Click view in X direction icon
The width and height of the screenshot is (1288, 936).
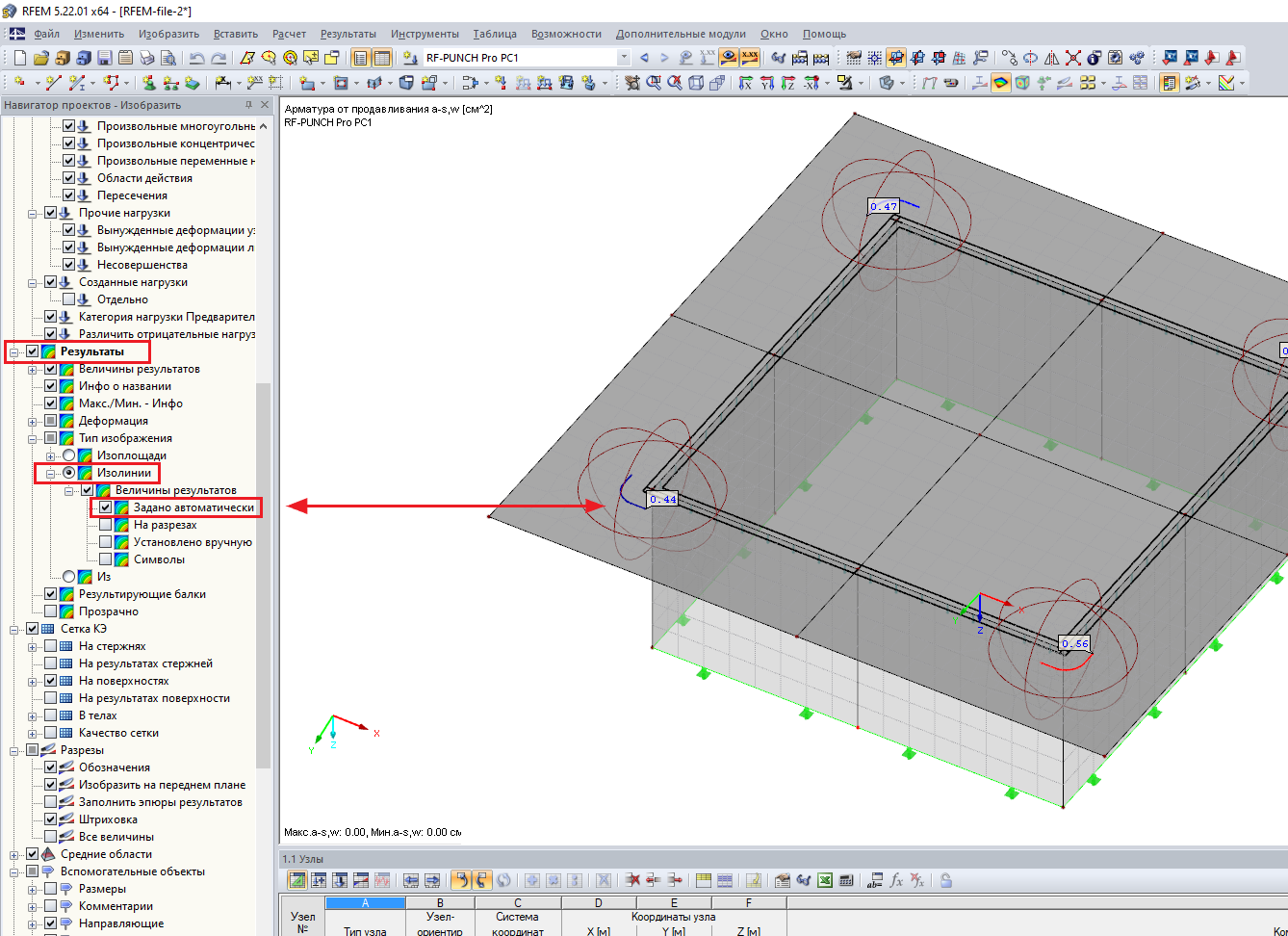(746, 84)
